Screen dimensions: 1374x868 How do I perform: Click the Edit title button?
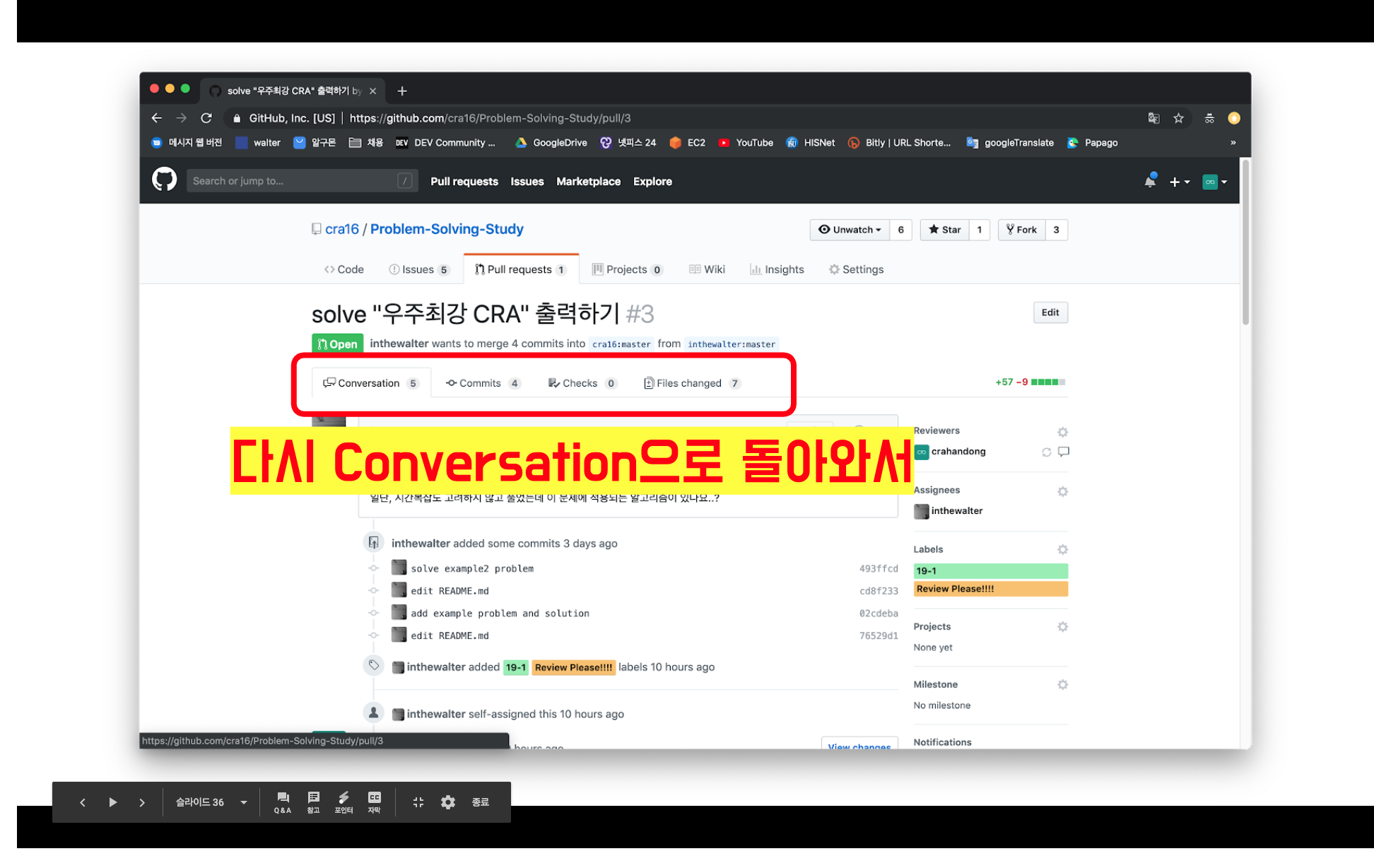click(1050, 312)
